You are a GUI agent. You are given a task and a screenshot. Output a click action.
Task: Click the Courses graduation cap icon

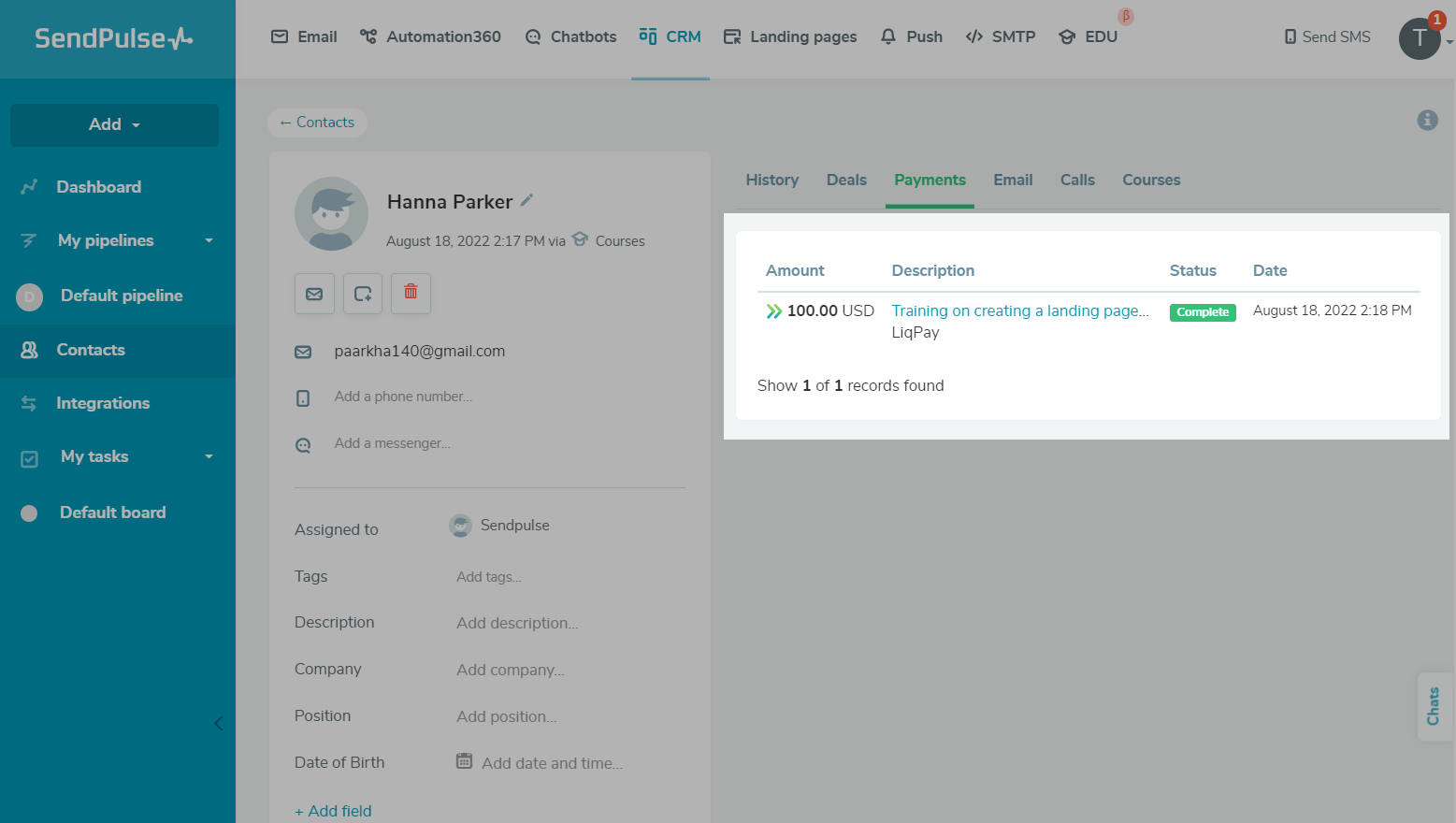tap(580, 238)
